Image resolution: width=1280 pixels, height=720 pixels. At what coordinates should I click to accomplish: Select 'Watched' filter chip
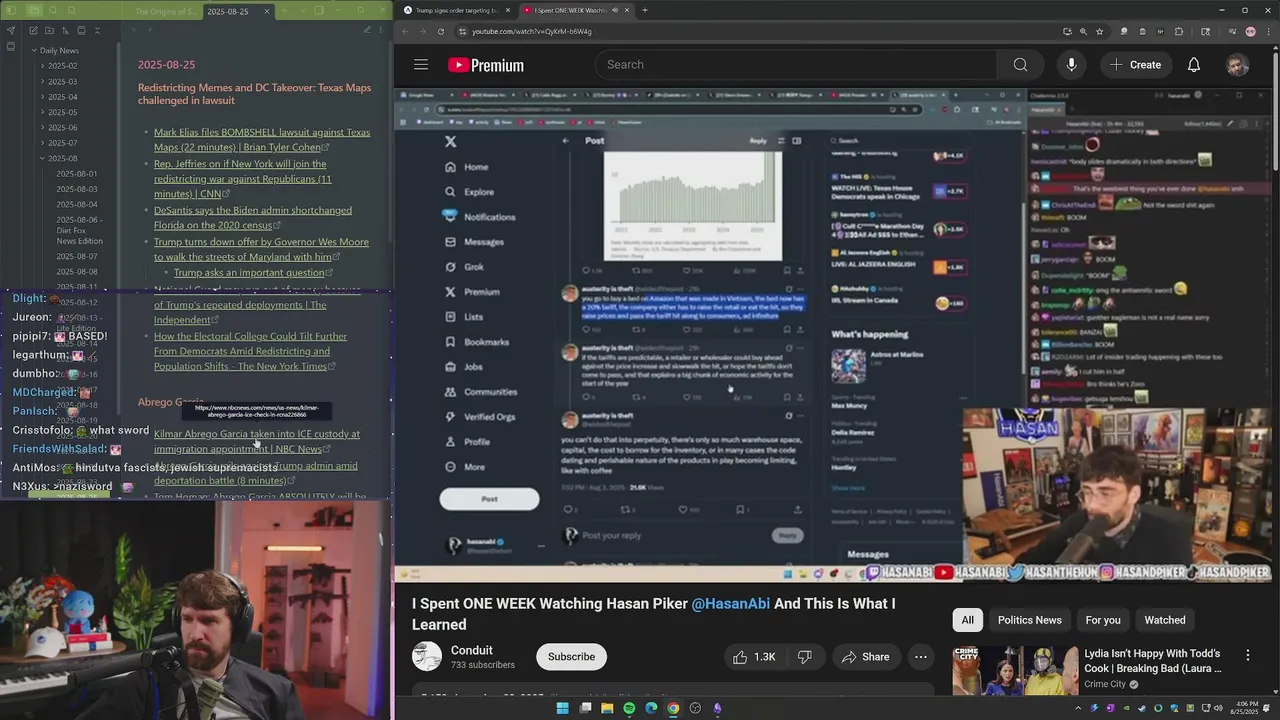(x=1164, y=620)
